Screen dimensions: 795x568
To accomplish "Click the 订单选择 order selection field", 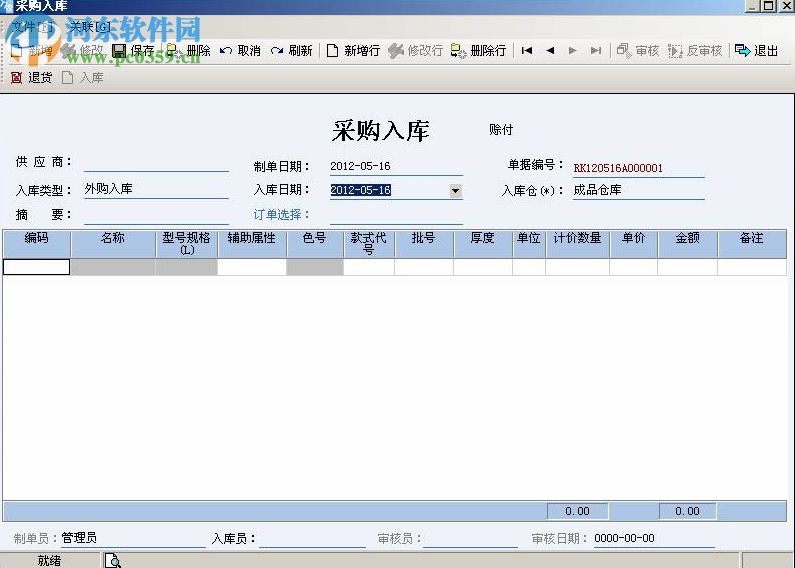I will tap(396, 215).
